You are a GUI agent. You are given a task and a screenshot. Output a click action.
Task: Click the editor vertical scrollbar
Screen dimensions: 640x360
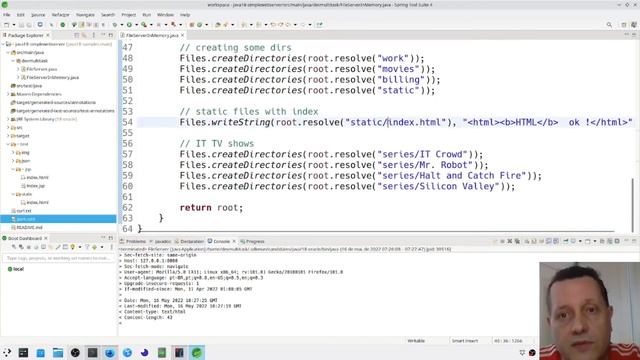point(633,205)
